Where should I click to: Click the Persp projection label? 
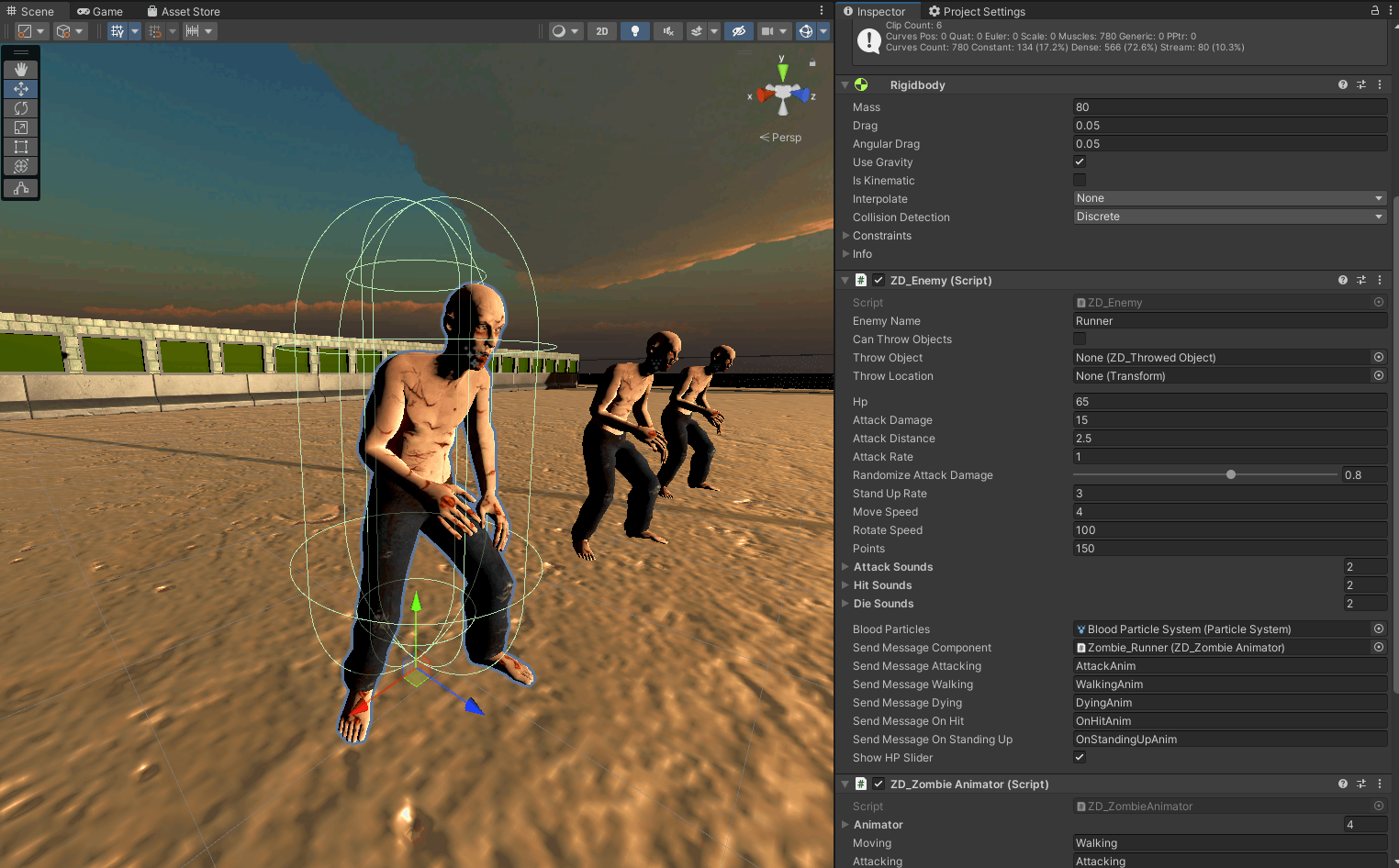[x=785, y=138]
